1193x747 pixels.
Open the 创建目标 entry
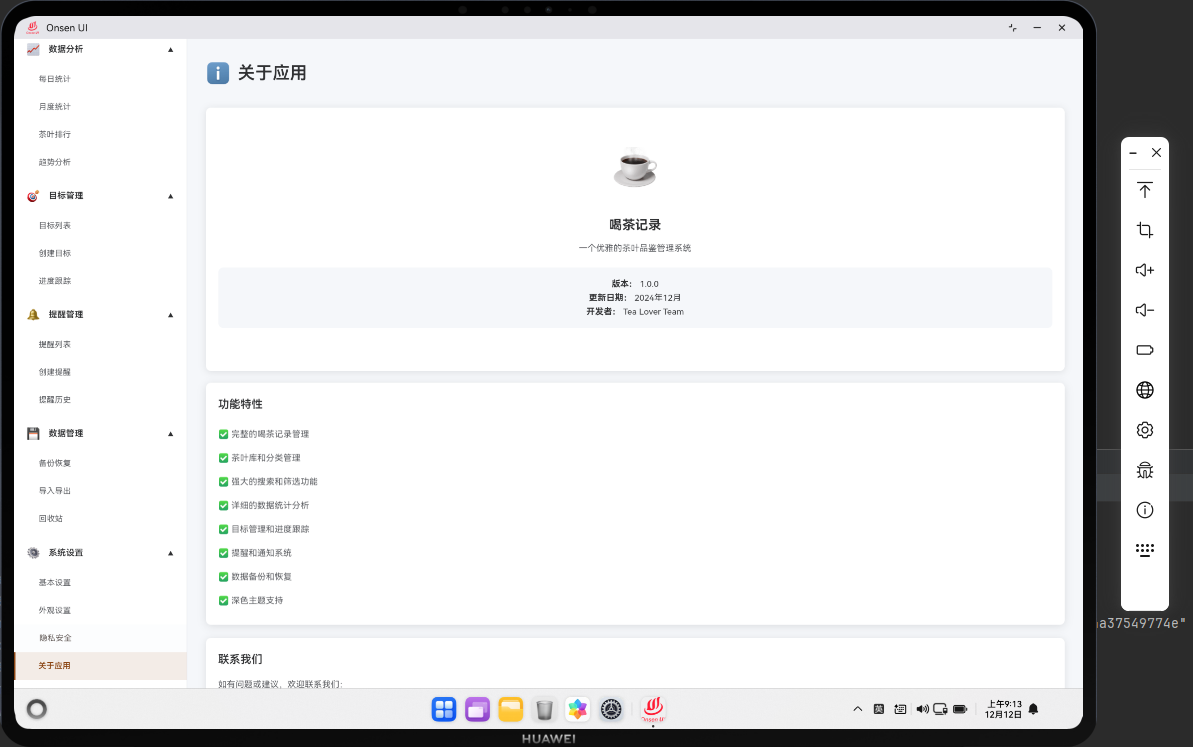coord(54,253)
